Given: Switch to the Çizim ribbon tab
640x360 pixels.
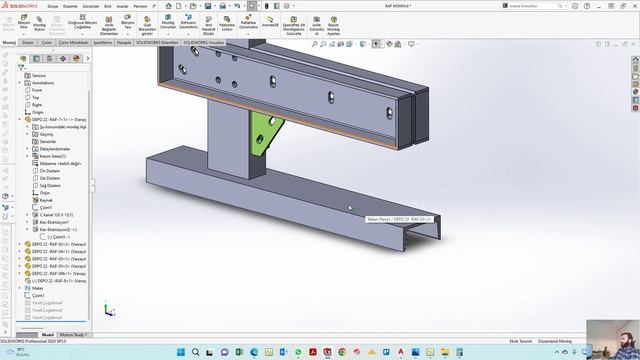Looking at the screenshot, I should [x=47, y=42].
